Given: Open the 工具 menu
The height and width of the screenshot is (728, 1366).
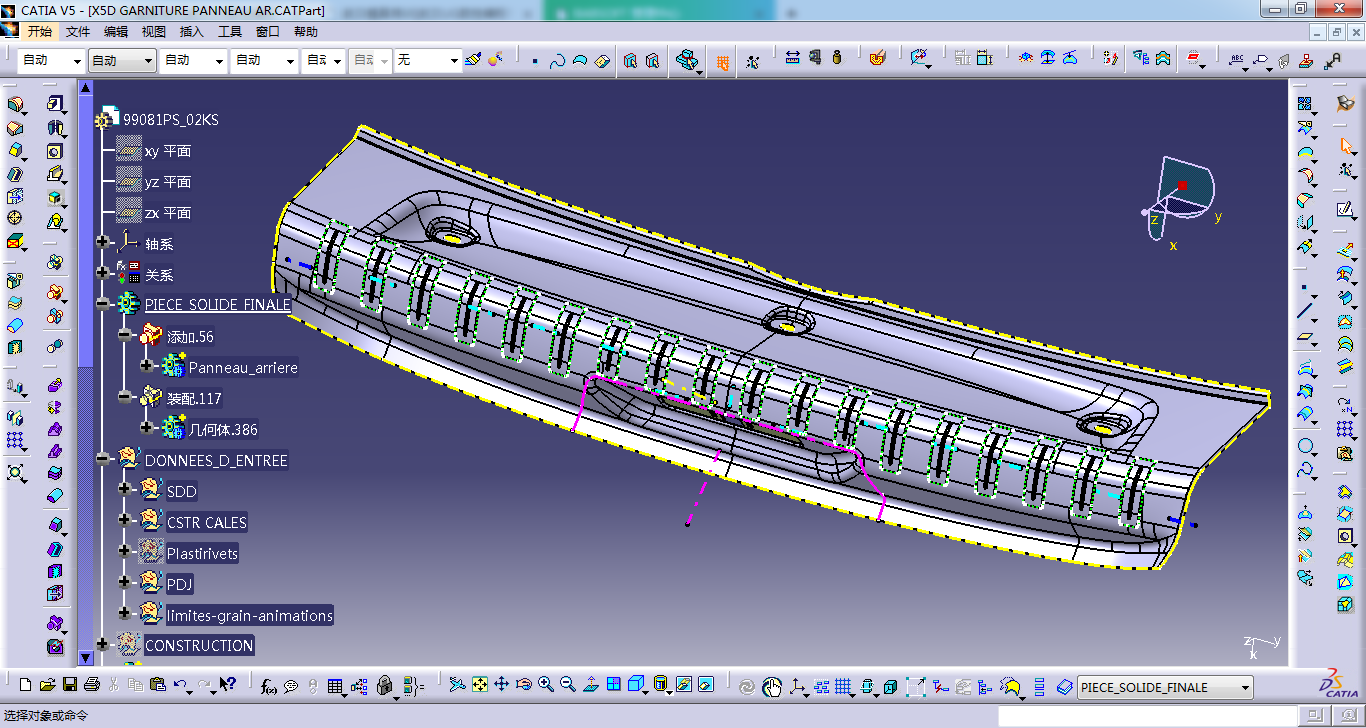Looking at the screenshot, I should (230, 32).
